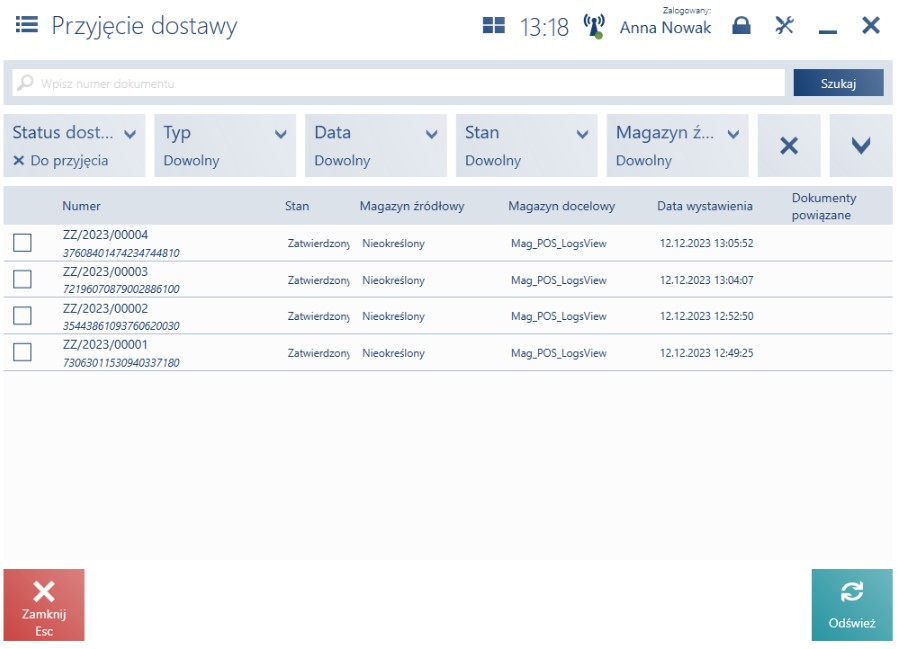Click date 12.12.2023 12:49:25
The image size is (898, 649).
706,353
